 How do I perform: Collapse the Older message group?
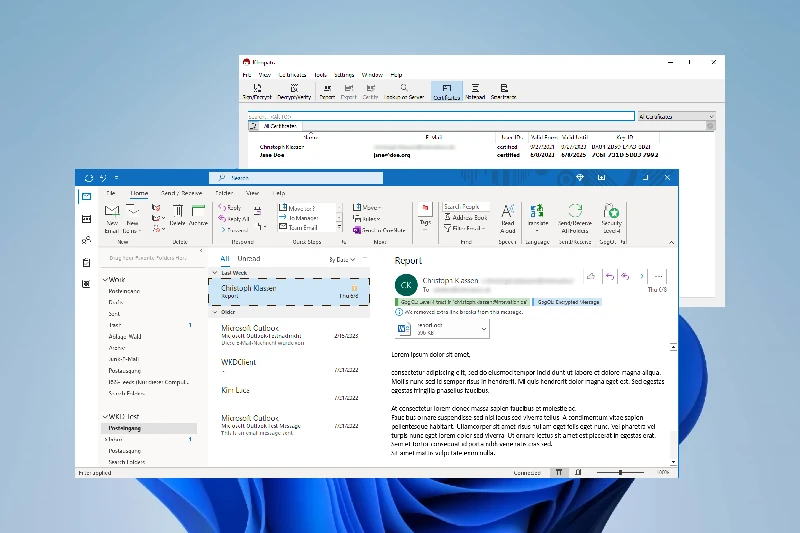(x=215, y=312)
